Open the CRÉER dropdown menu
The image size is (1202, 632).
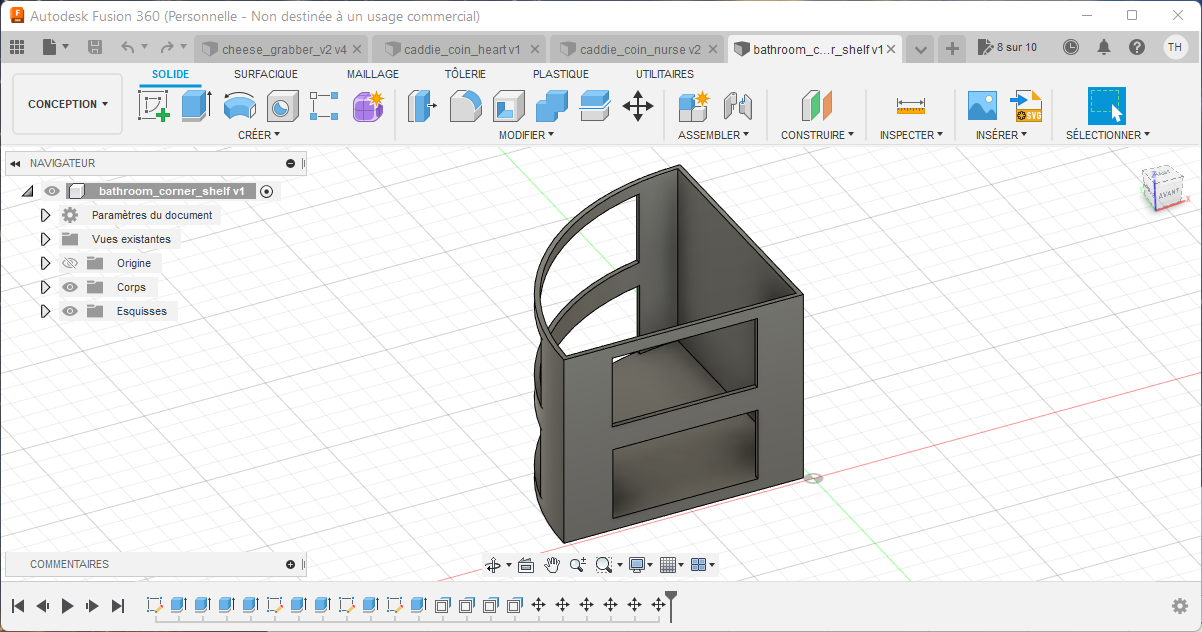(259, 134)
